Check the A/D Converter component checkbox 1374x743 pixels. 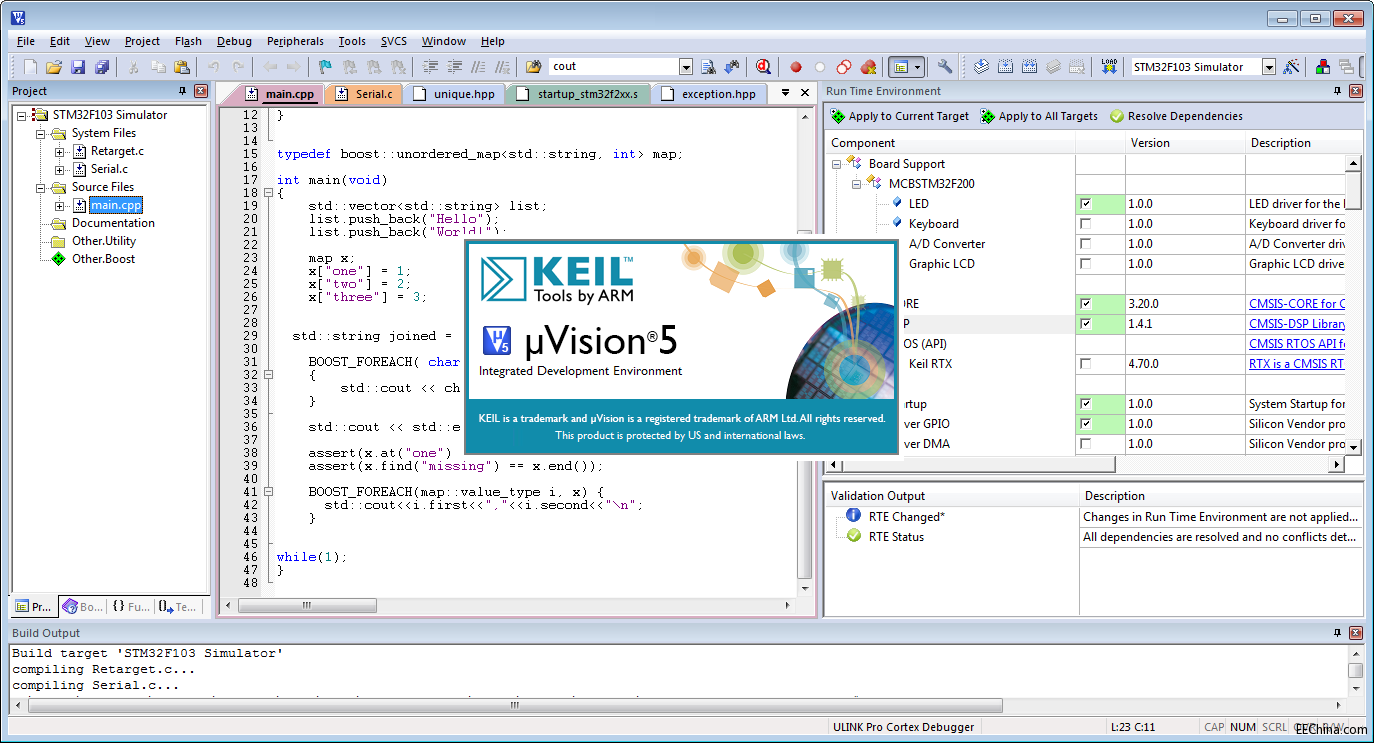(x=1085, y=244)
